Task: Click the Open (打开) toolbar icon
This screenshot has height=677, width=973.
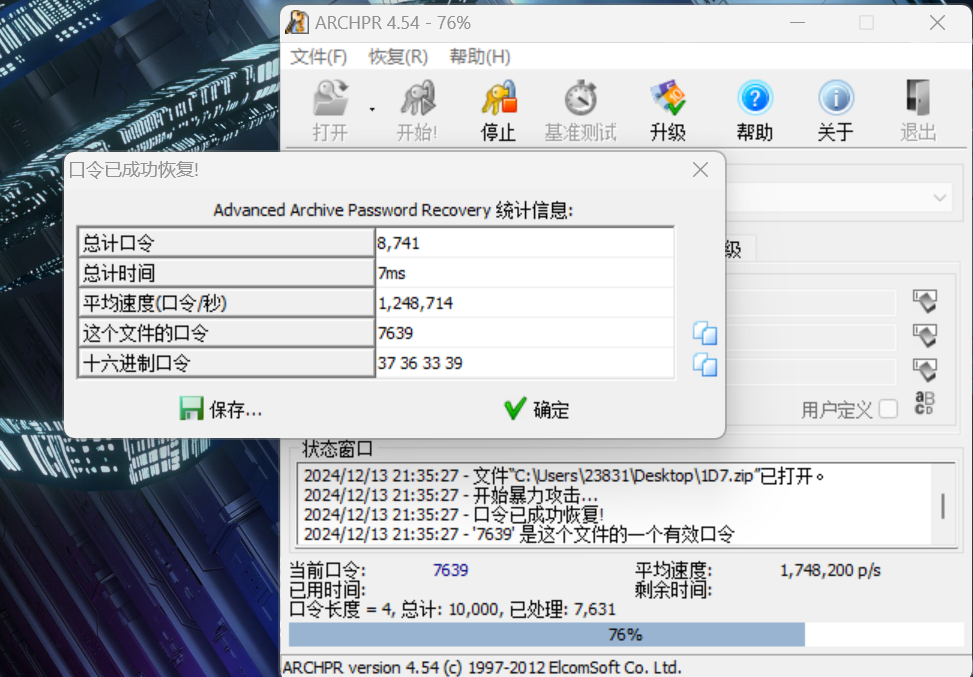Action: click(x=330, y=99)
